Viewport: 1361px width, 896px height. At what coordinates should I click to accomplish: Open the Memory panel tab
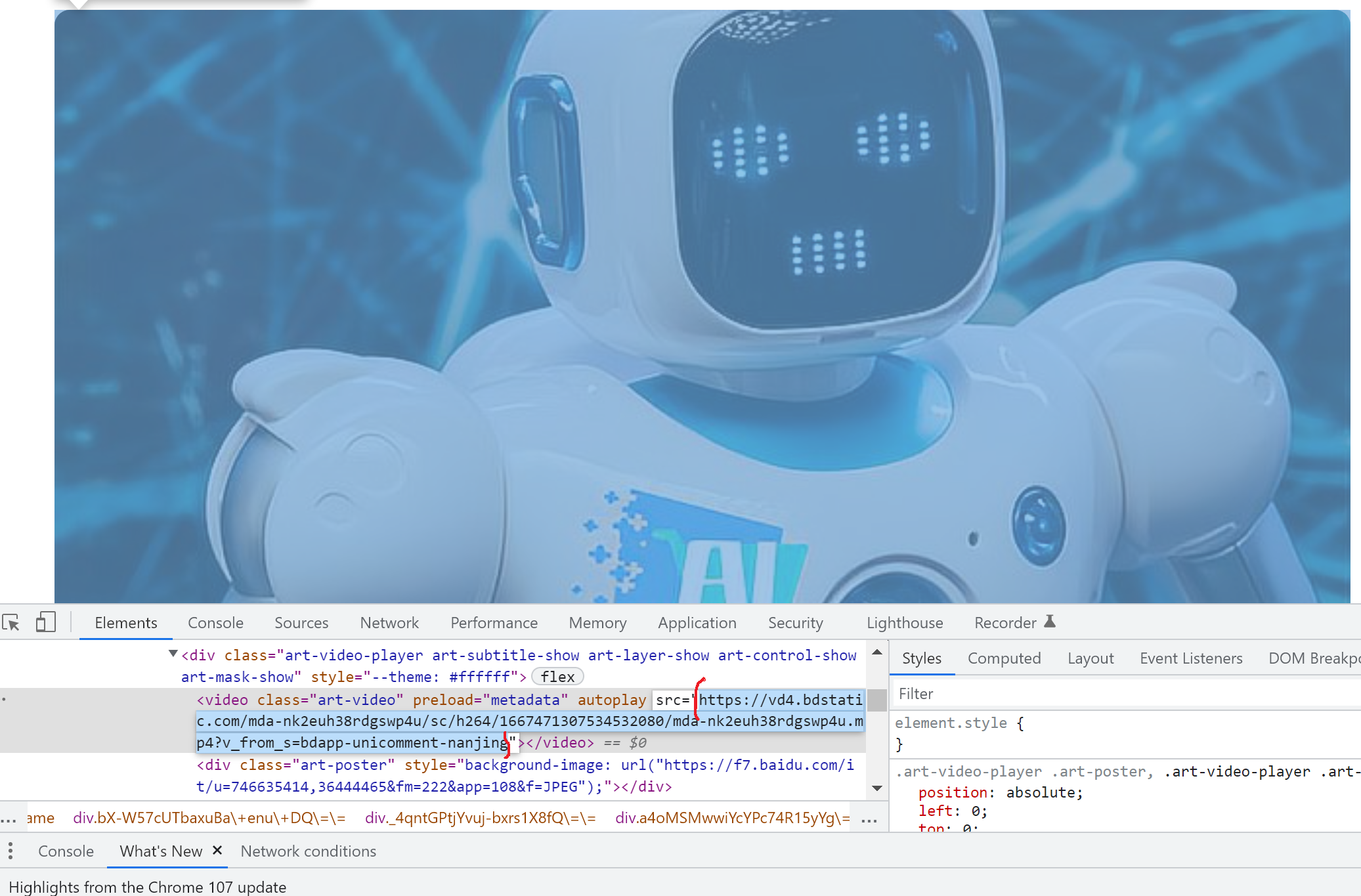click(597, 623)
